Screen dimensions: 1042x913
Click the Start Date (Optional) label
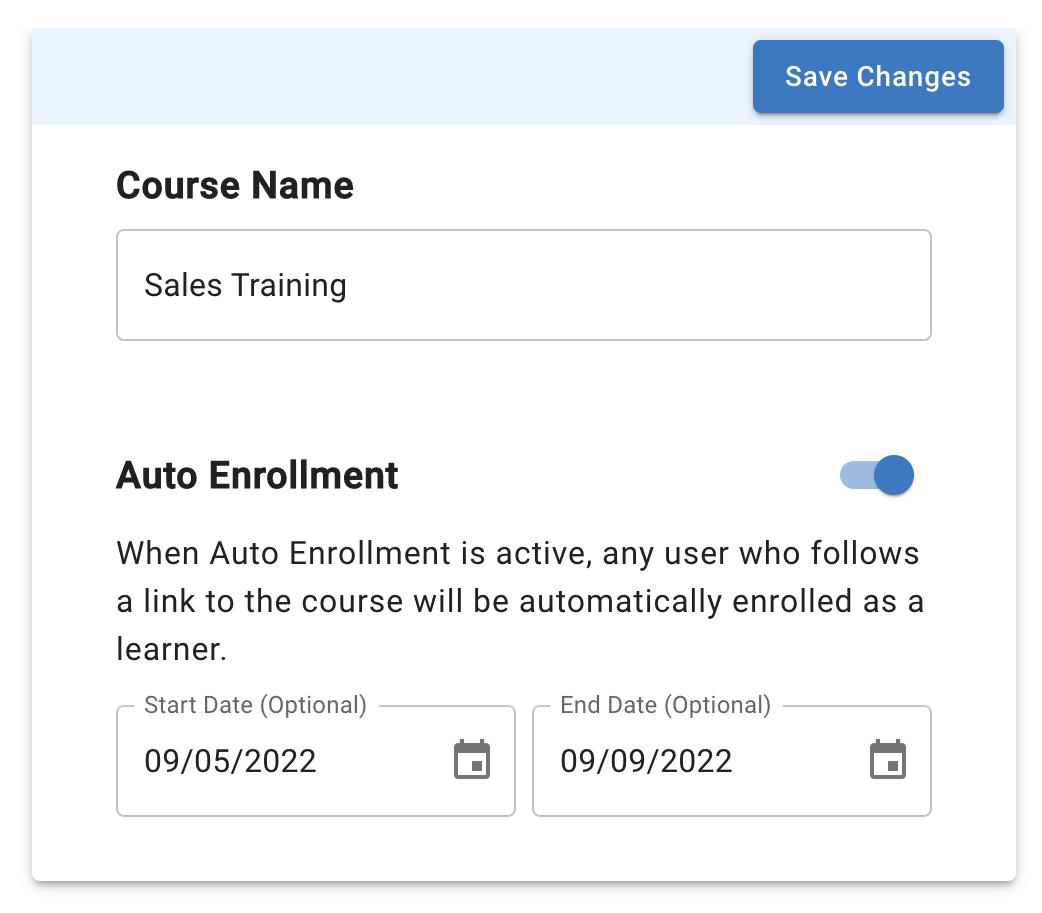click(x=255, y=705)
